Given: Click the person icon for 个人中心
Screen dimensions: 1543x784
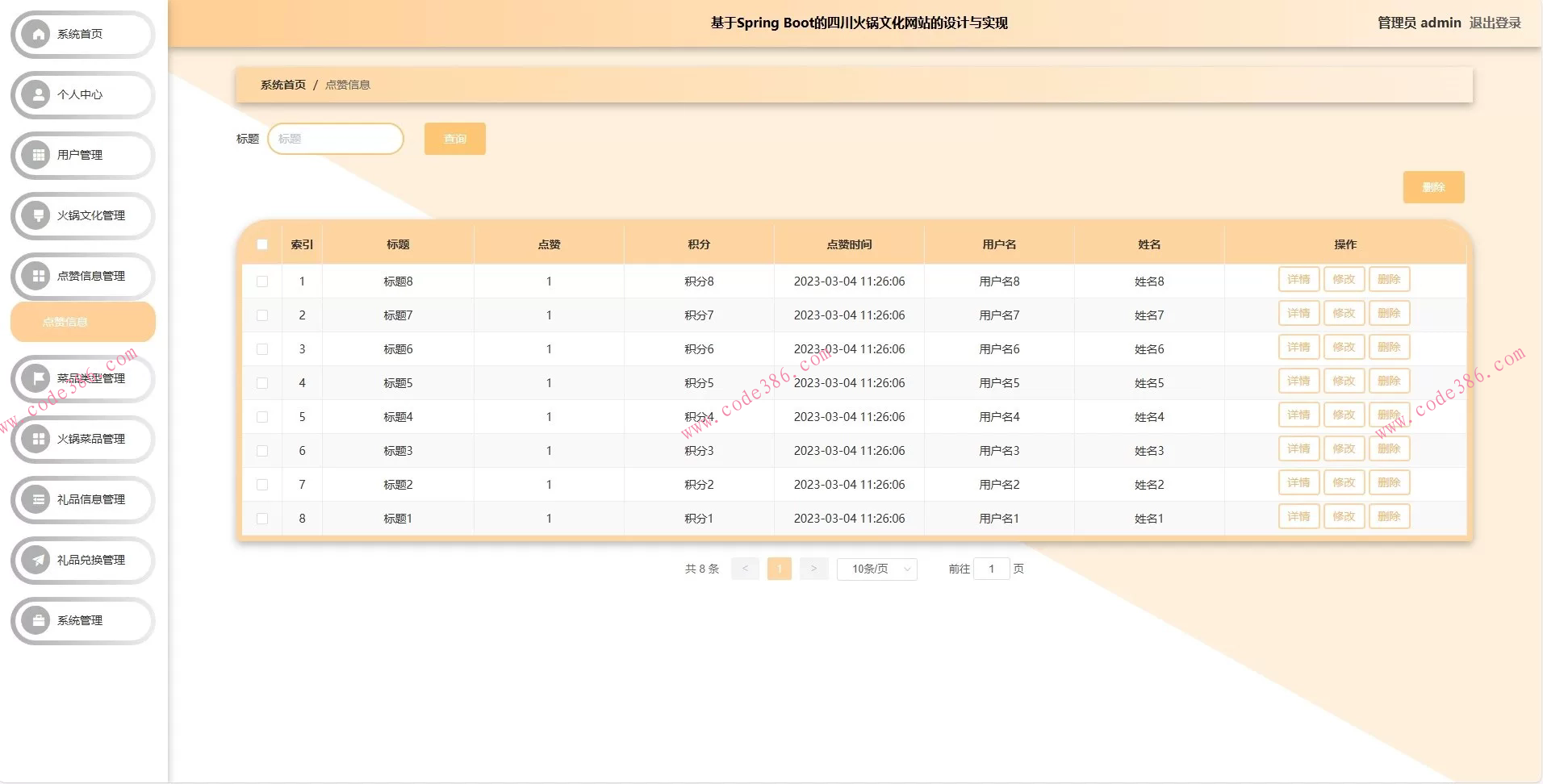Looking at the screenshot, I should [x=36, y=94].
